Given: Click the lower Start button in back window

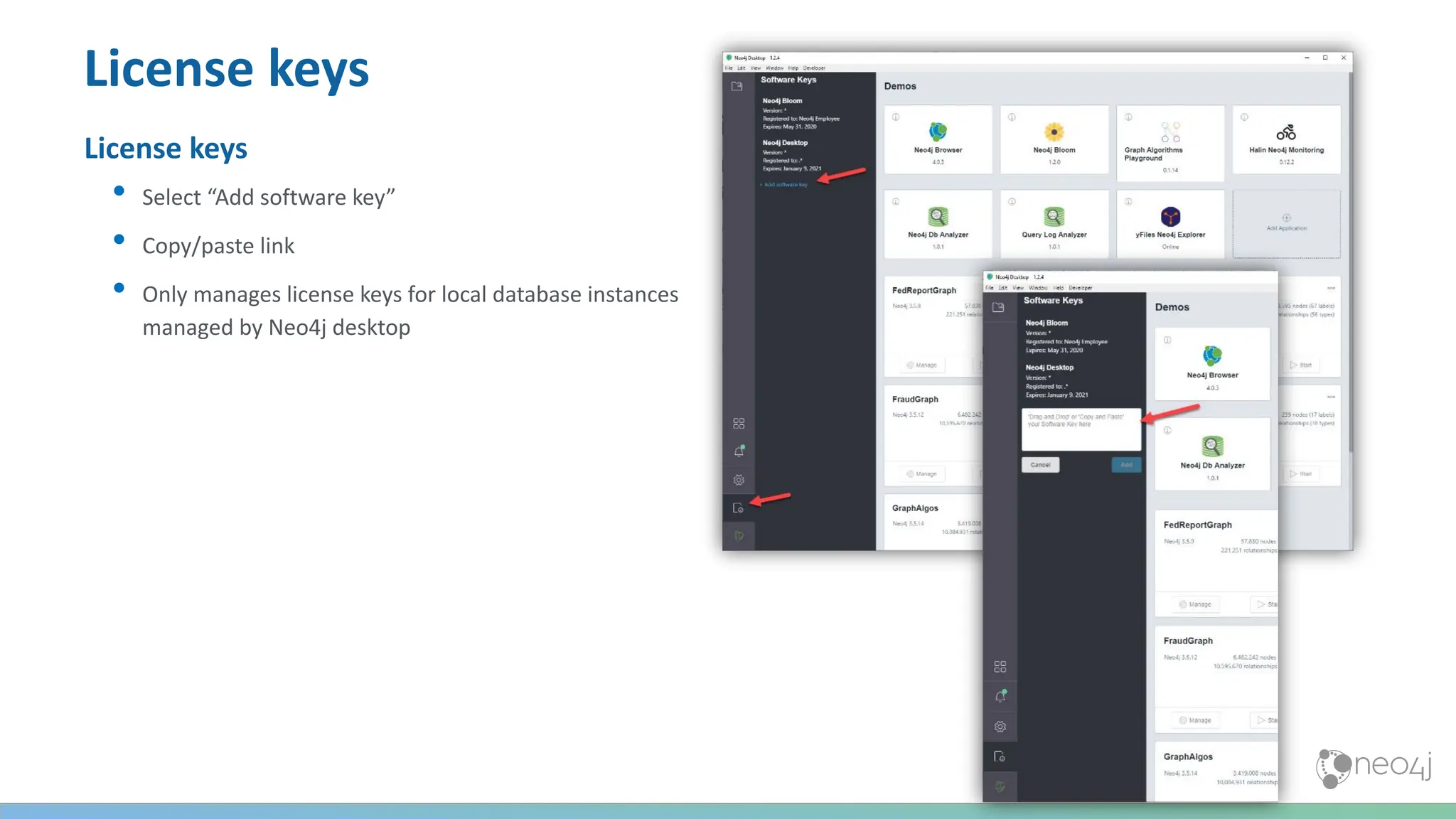Looking at the screenshot, I should tap(1301, 474).
